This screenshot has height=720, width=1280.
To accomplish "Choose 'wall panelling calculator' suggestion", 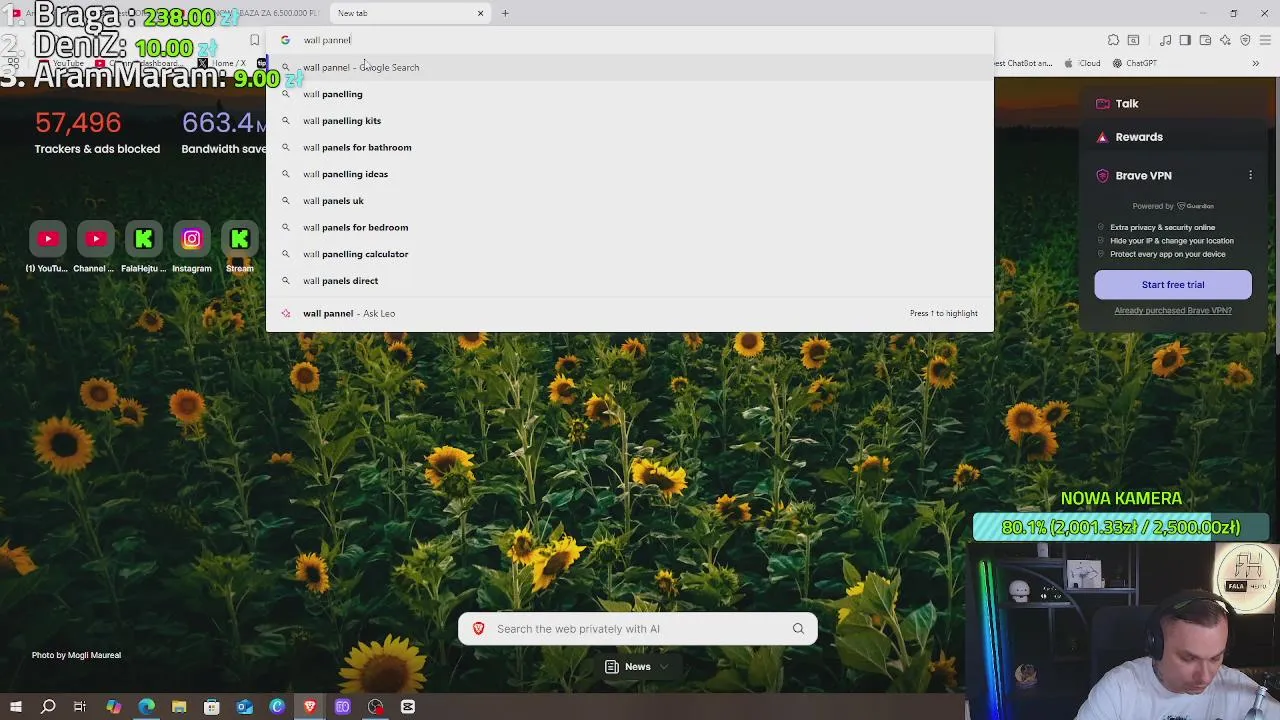I will 630,254.
